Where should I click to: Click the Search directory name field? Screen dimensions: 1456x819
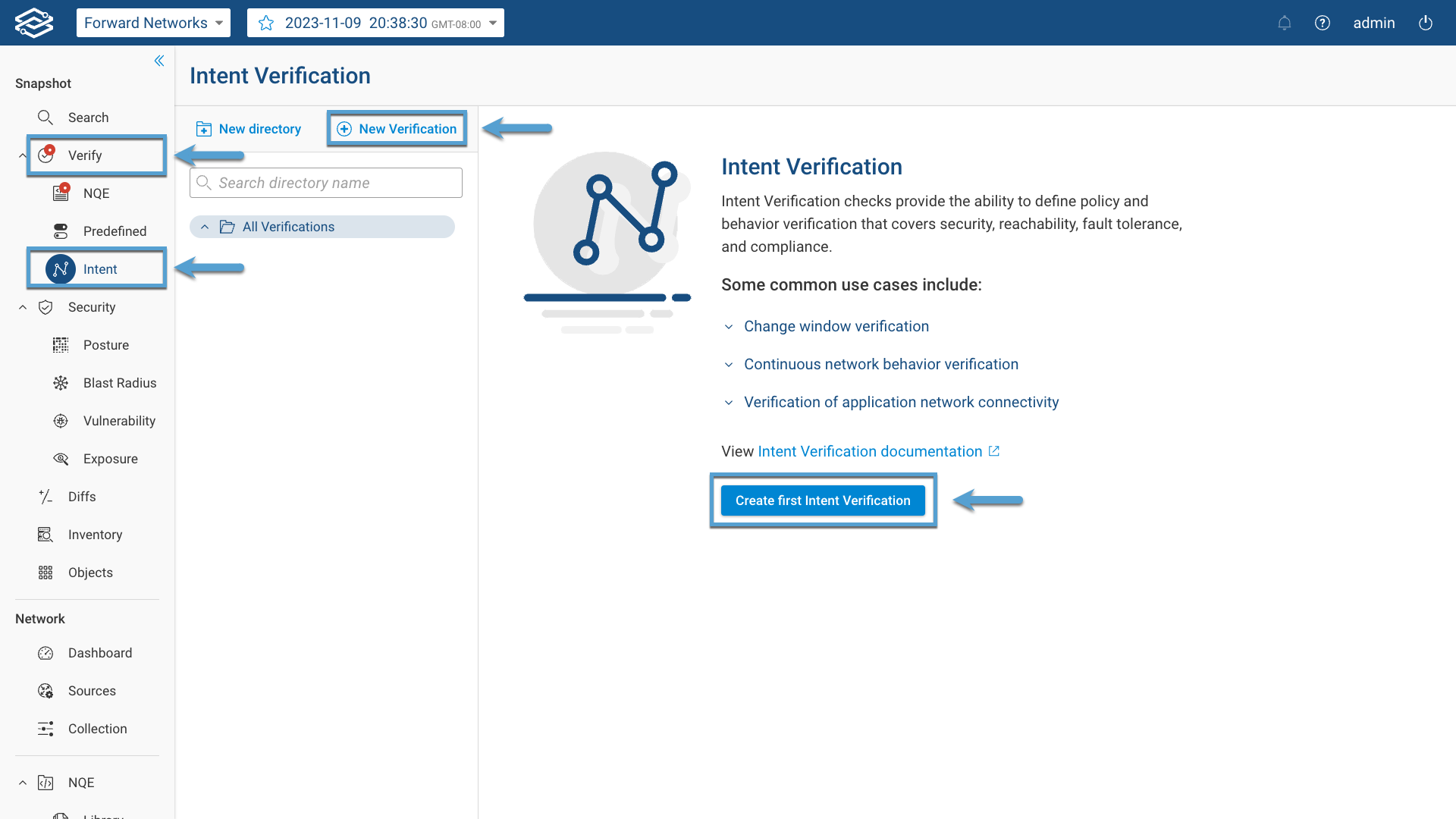click(325, 183)
